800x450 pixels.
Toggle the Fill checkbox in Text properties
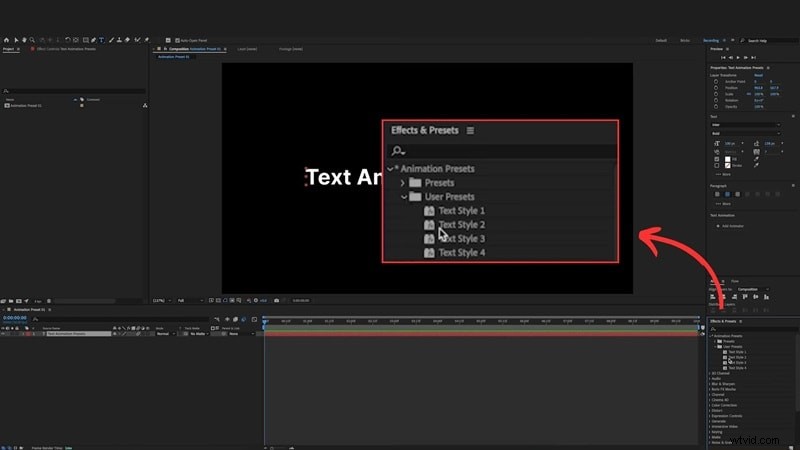pos(716,159)
